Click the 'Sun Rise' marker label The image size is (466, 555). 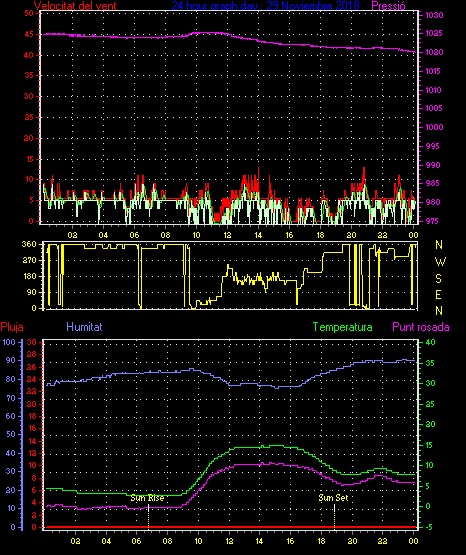pyautogui.click(x=147, y=498)
